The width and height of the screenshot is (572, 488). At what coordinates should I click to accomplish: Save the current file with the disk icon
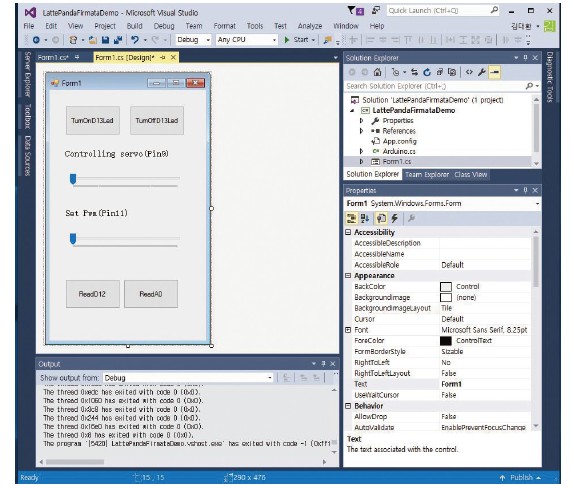point(105,40)
